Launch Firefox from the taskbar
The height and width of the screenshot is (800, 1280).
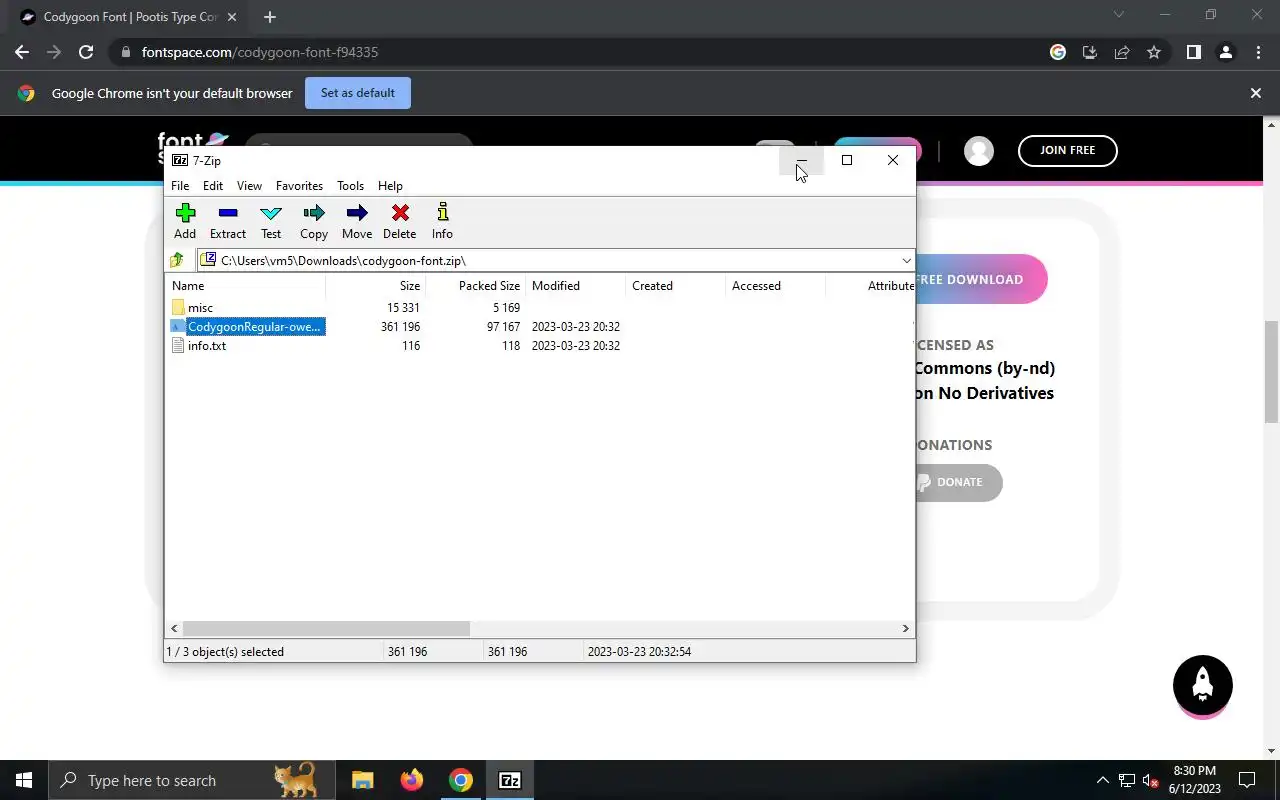(411, 780)
